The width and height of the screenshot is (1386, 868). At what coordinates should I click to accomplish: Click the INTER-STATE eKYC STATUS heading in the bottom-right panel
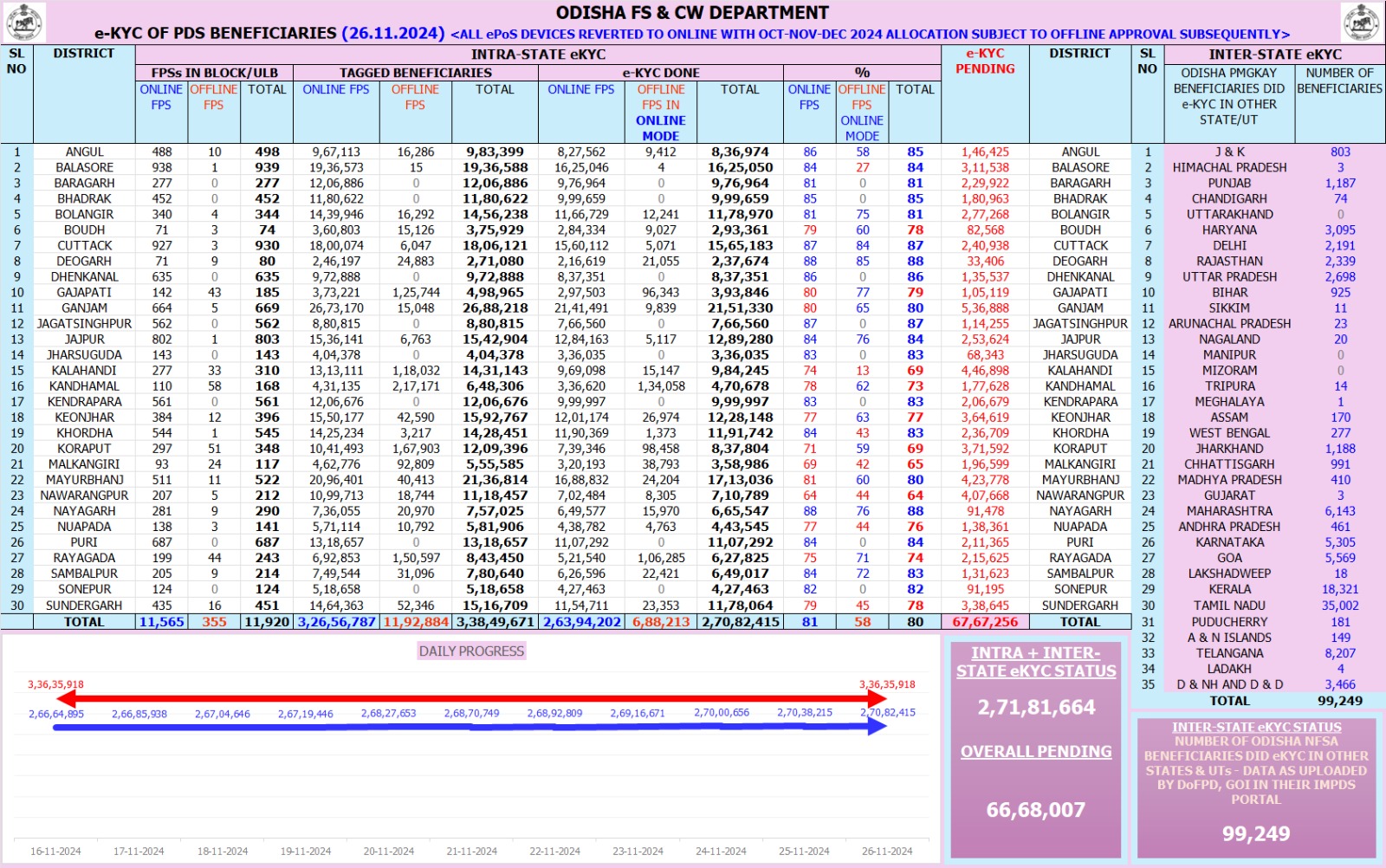tap(1256, 728)
